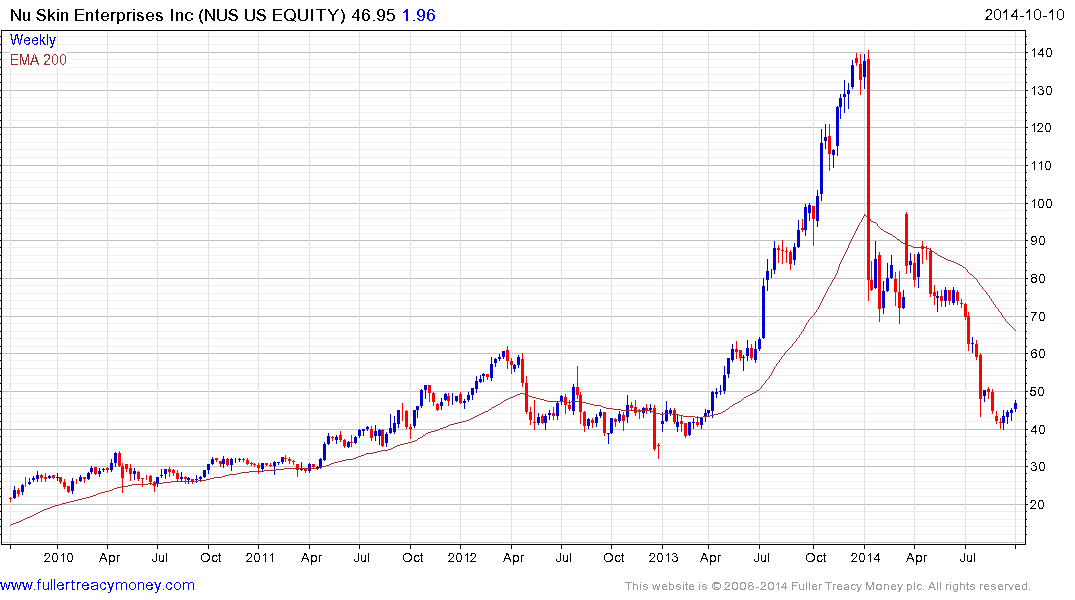Image resolution: width=1075 pixels, height=600 pixels.
Task: Select the 'Weekly' interval label
Action: (x=33, y=40)
